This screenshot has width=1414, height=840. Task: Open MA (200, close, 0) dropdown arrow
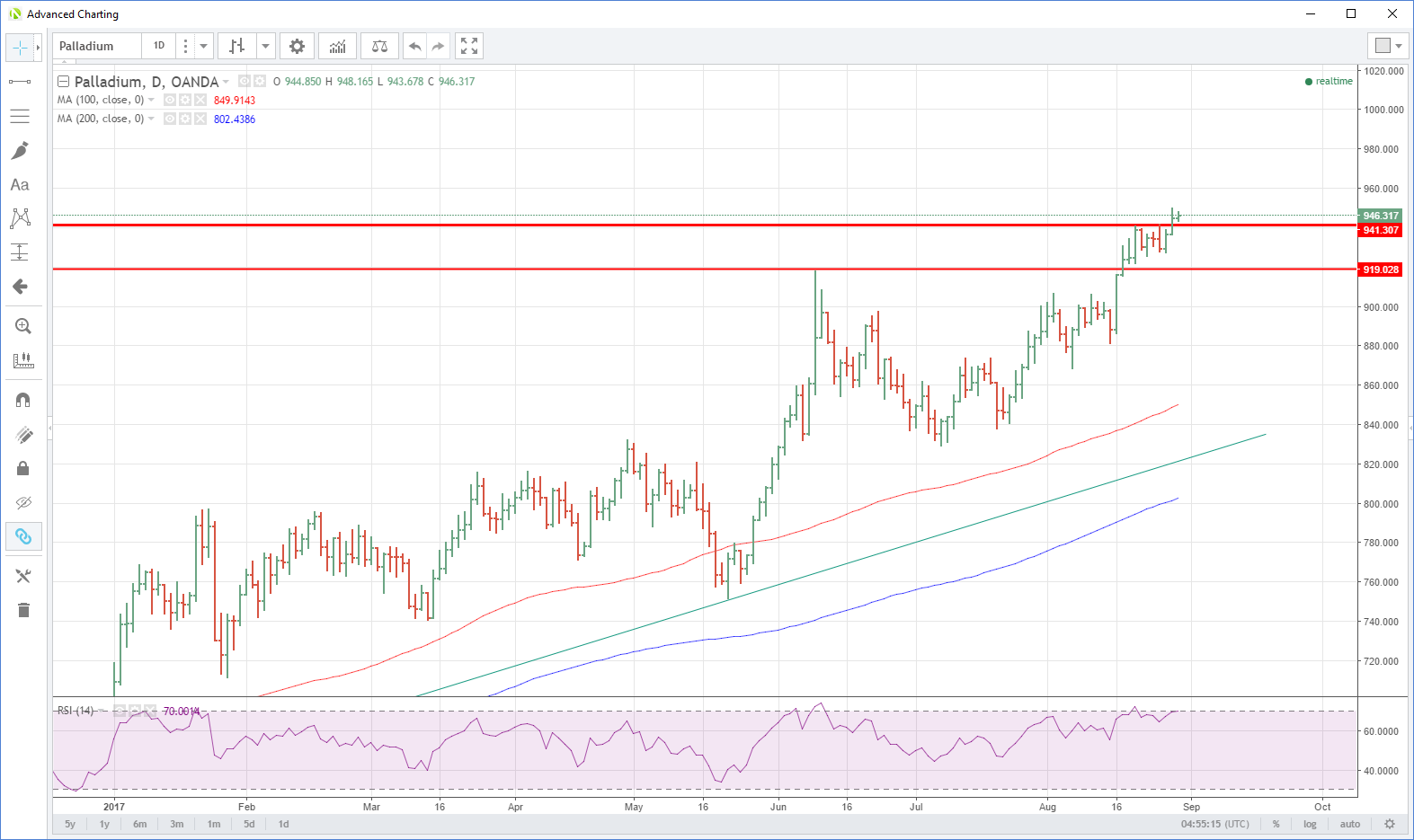click(x=151, y=119)
